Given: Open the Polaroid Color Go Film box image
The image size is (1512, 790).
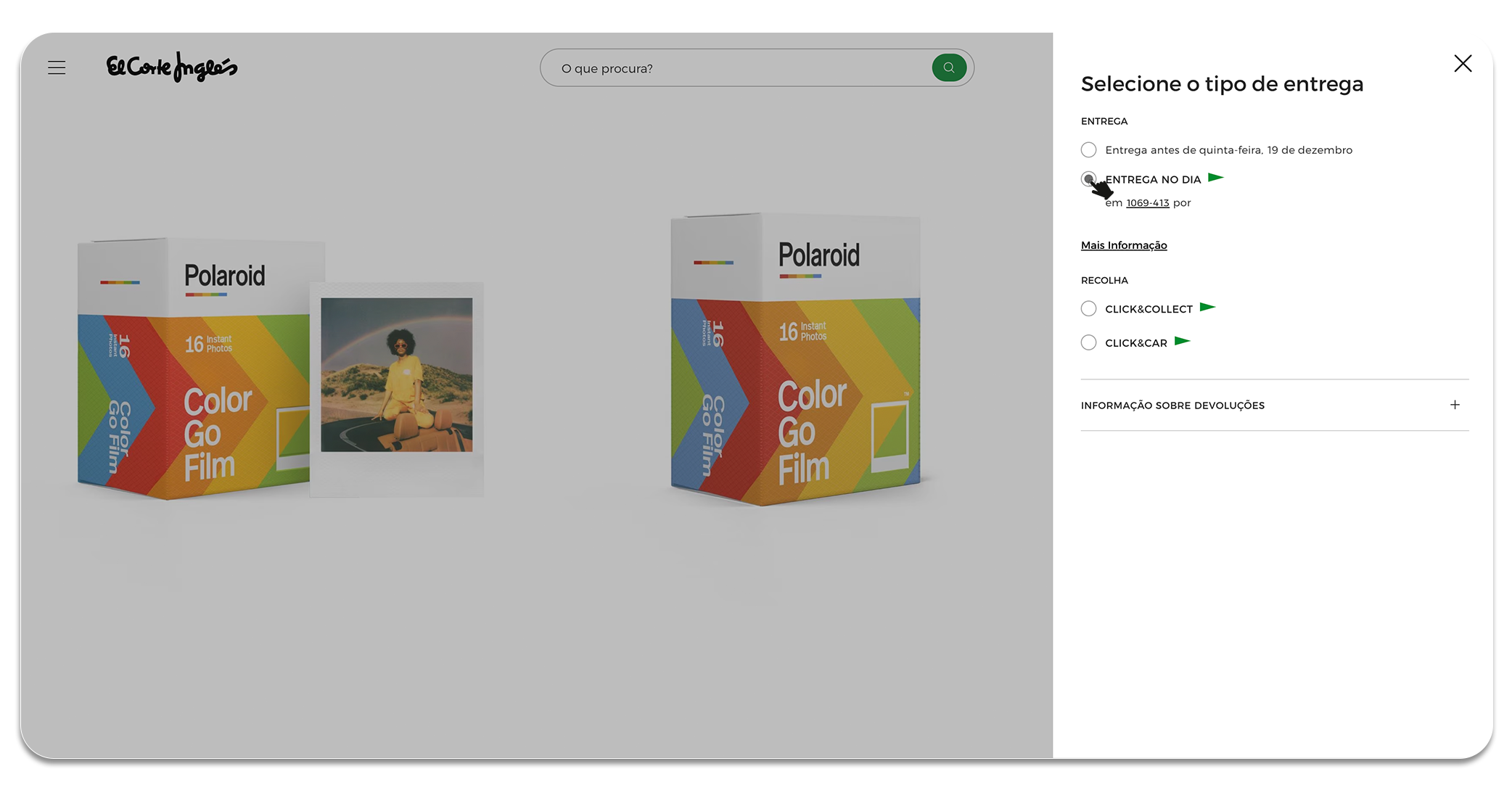Looking at the screenshot, I should click(x=796, y=359).
